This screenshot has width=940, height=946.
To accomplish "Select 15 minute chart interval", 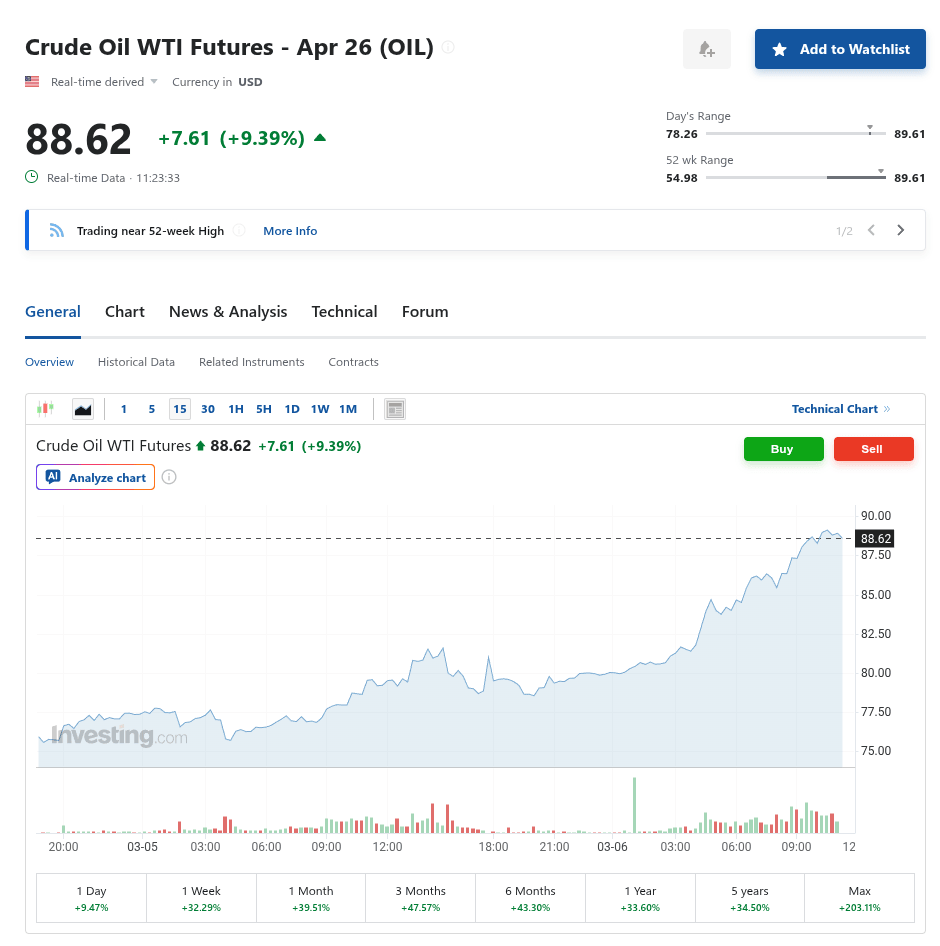I will (x=180, y=409).
